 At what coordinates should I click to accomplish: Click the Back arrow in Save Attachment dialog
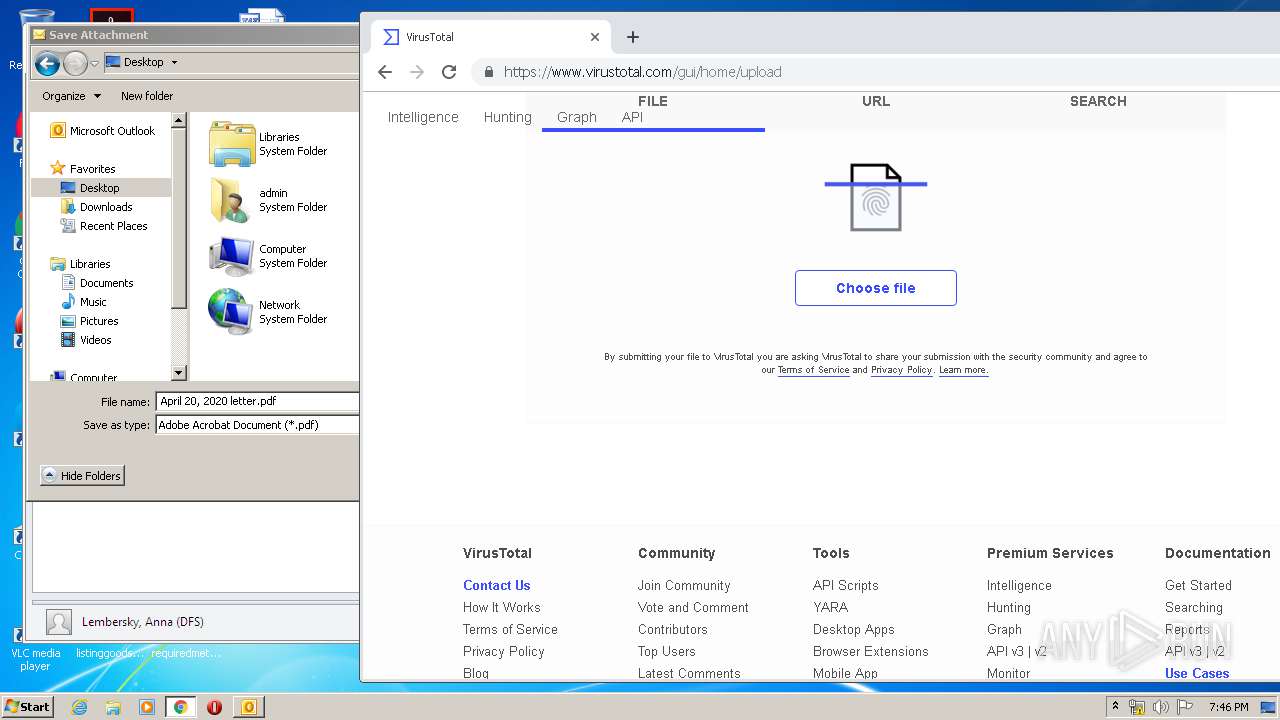[47, 64]
